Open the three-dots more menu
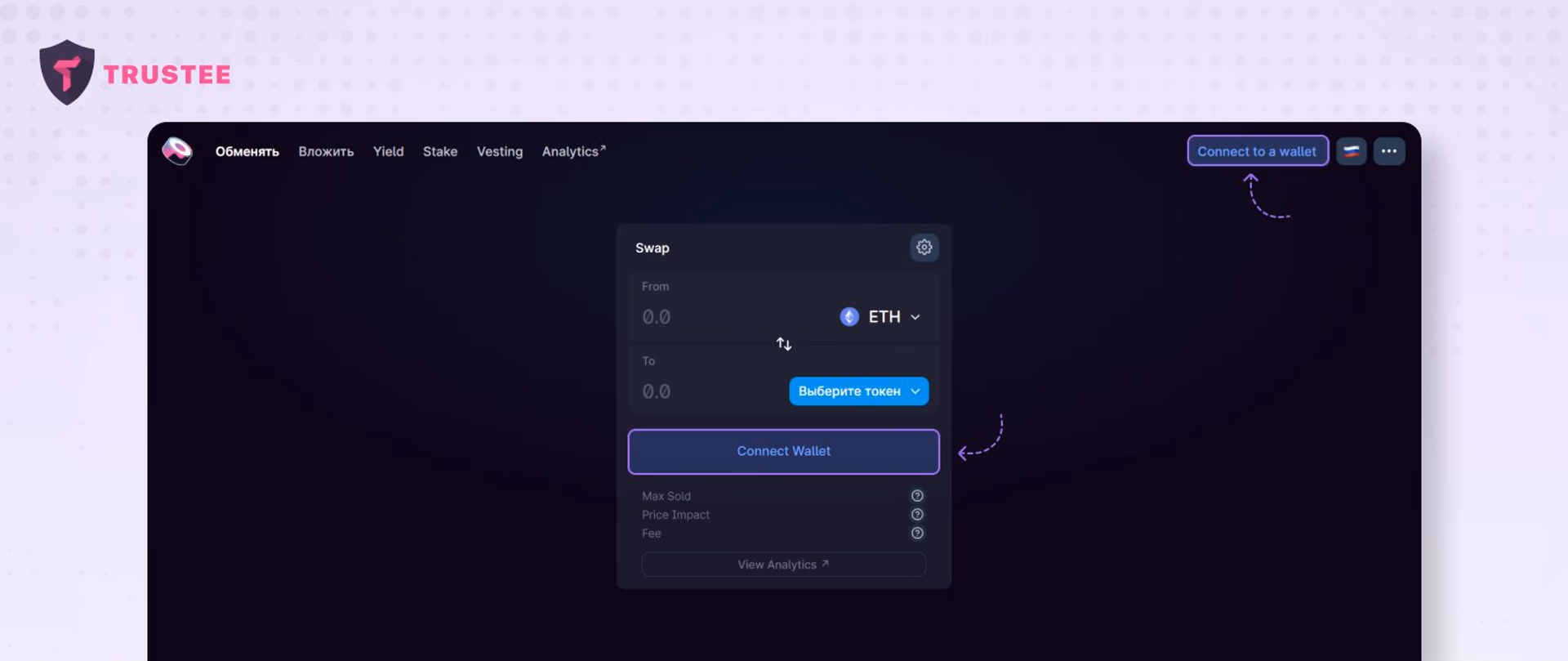The width and height of the screenshot is (1568, 661). point(1389,151)
